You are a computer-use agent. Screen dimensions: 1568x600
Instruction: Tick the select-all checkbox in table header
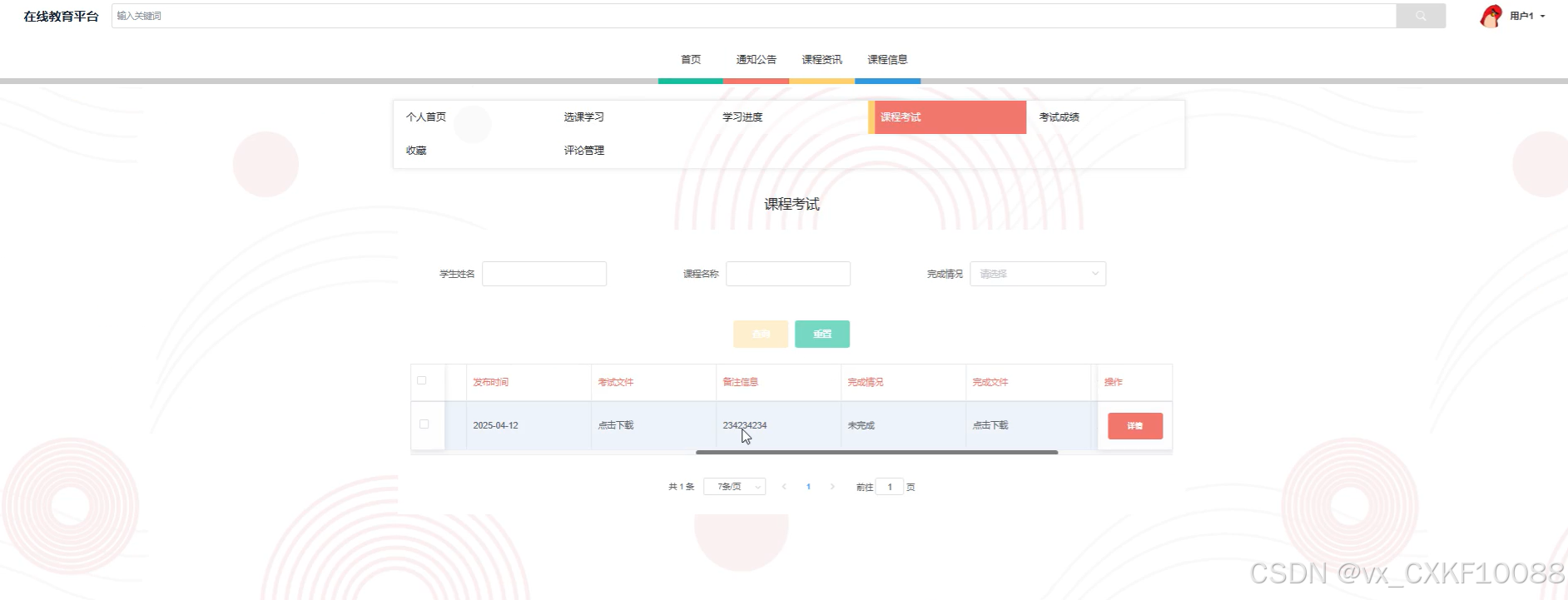pyautogui.click(x=422, y=380)
